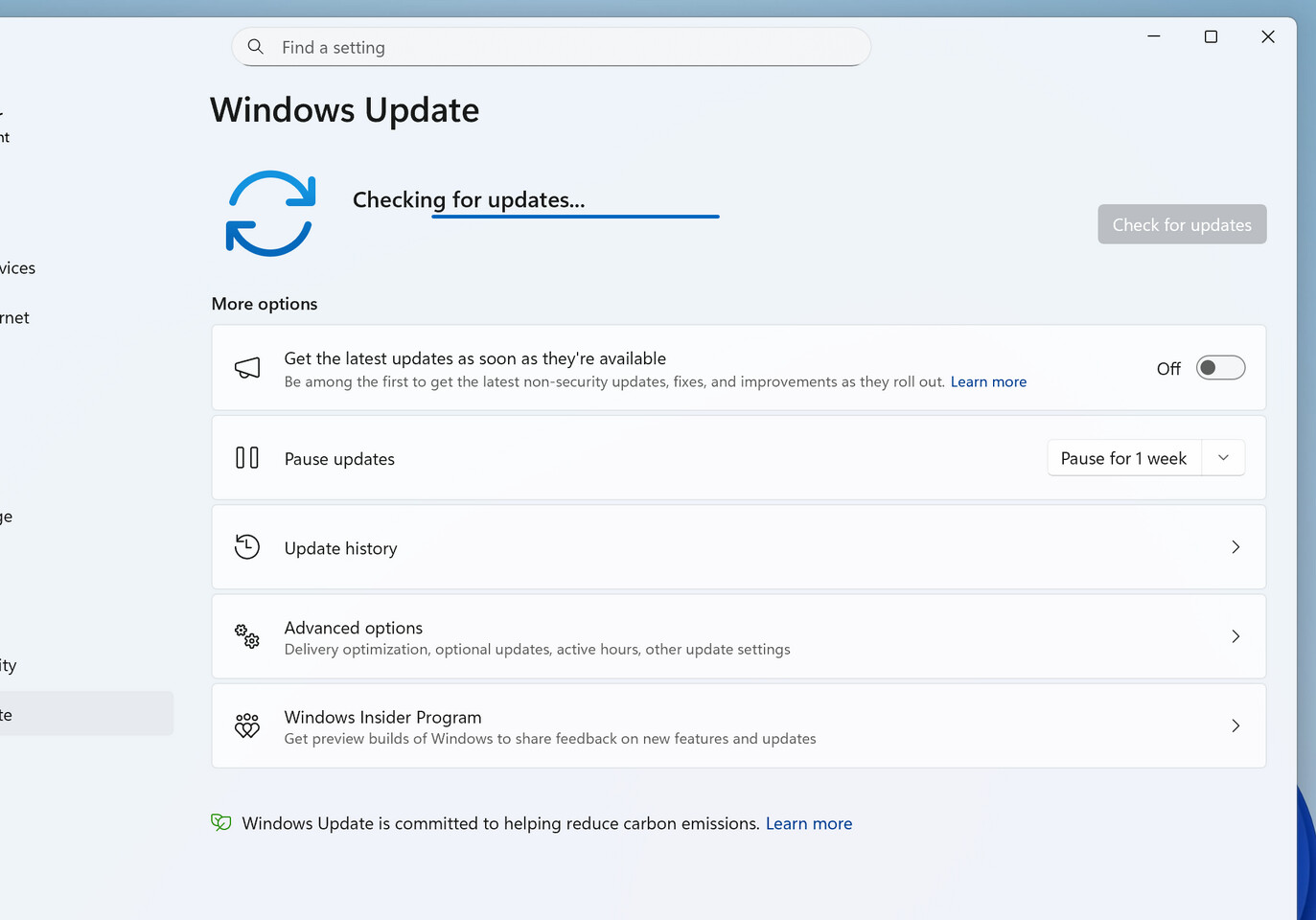Viewport: 1316px width, 920px height.
Task: Click the Check for updates button
Action: pyautogui.click(x=1181, y=223)
